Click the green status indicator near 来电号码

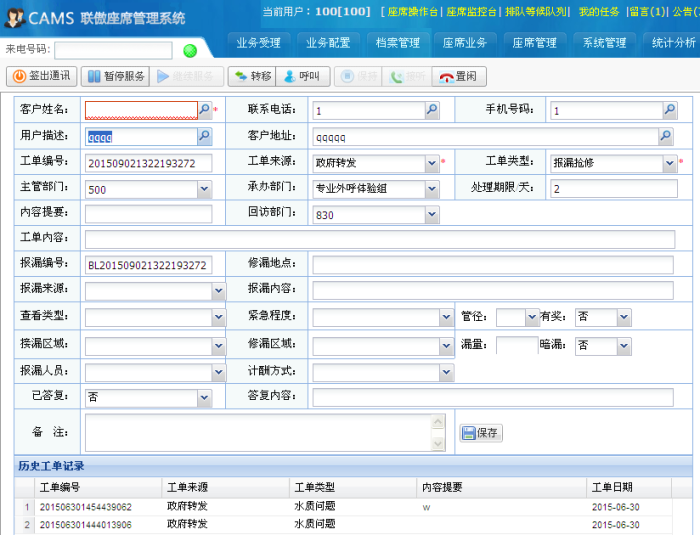(x=190, y=50)
